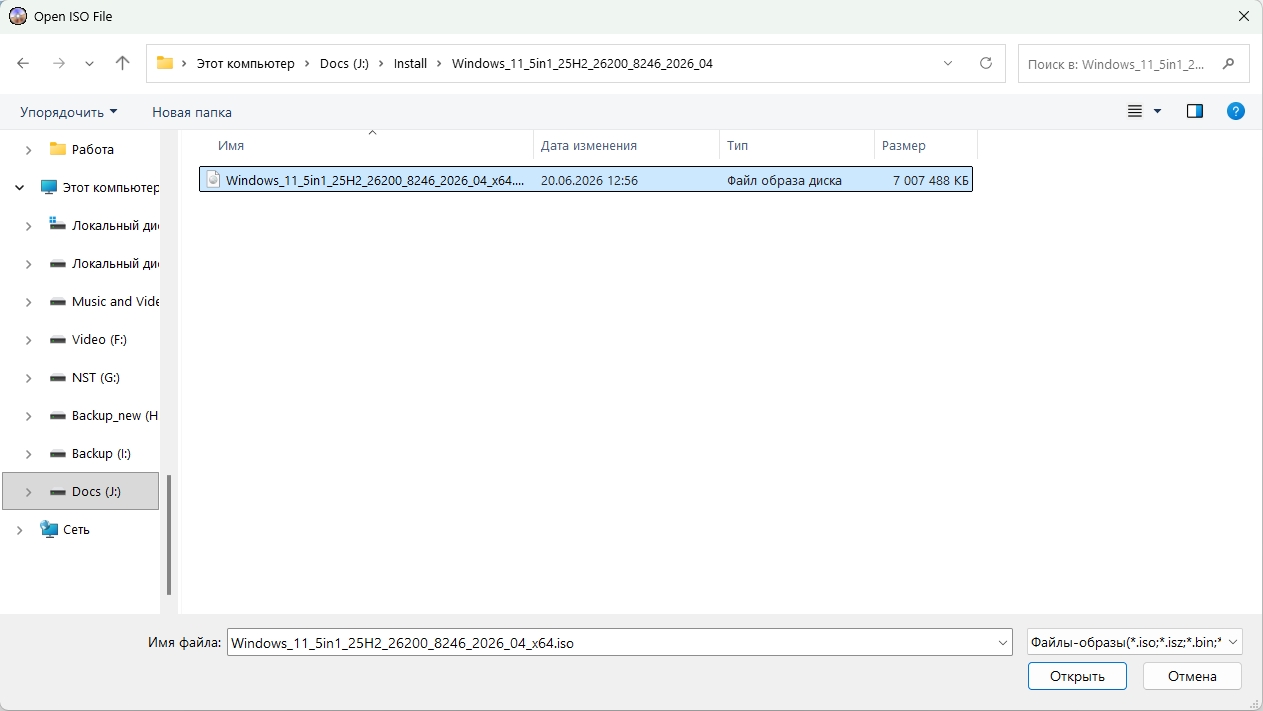Click the 'Этот компьютер' monitor icon
Image resolution: width=1263 pixels, height=711 pixels.
click(48, 187)
